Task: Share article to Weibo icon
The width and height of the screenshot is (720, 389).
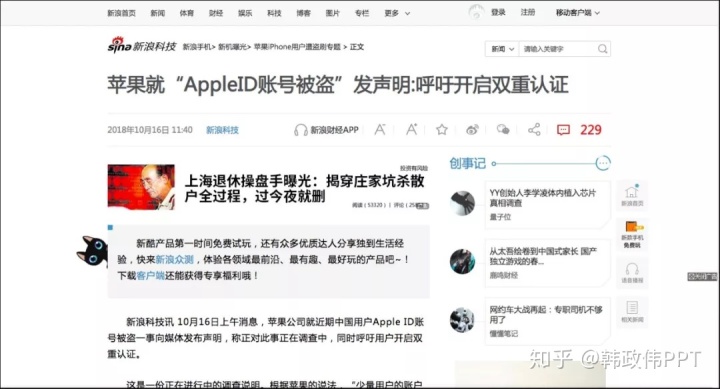Action: (472, 130)
